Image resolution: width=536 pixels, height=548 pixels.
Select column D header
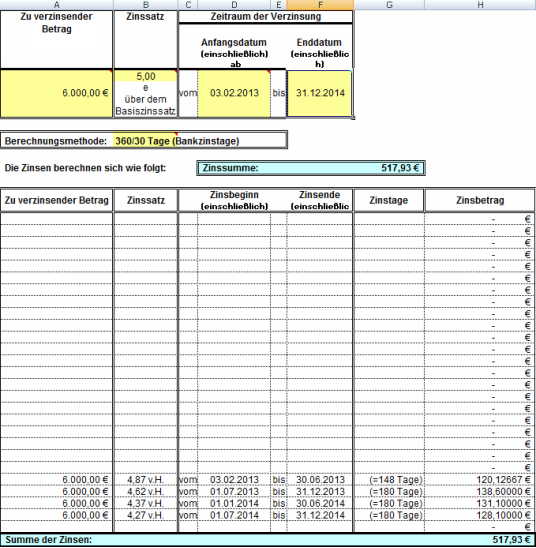234,5
